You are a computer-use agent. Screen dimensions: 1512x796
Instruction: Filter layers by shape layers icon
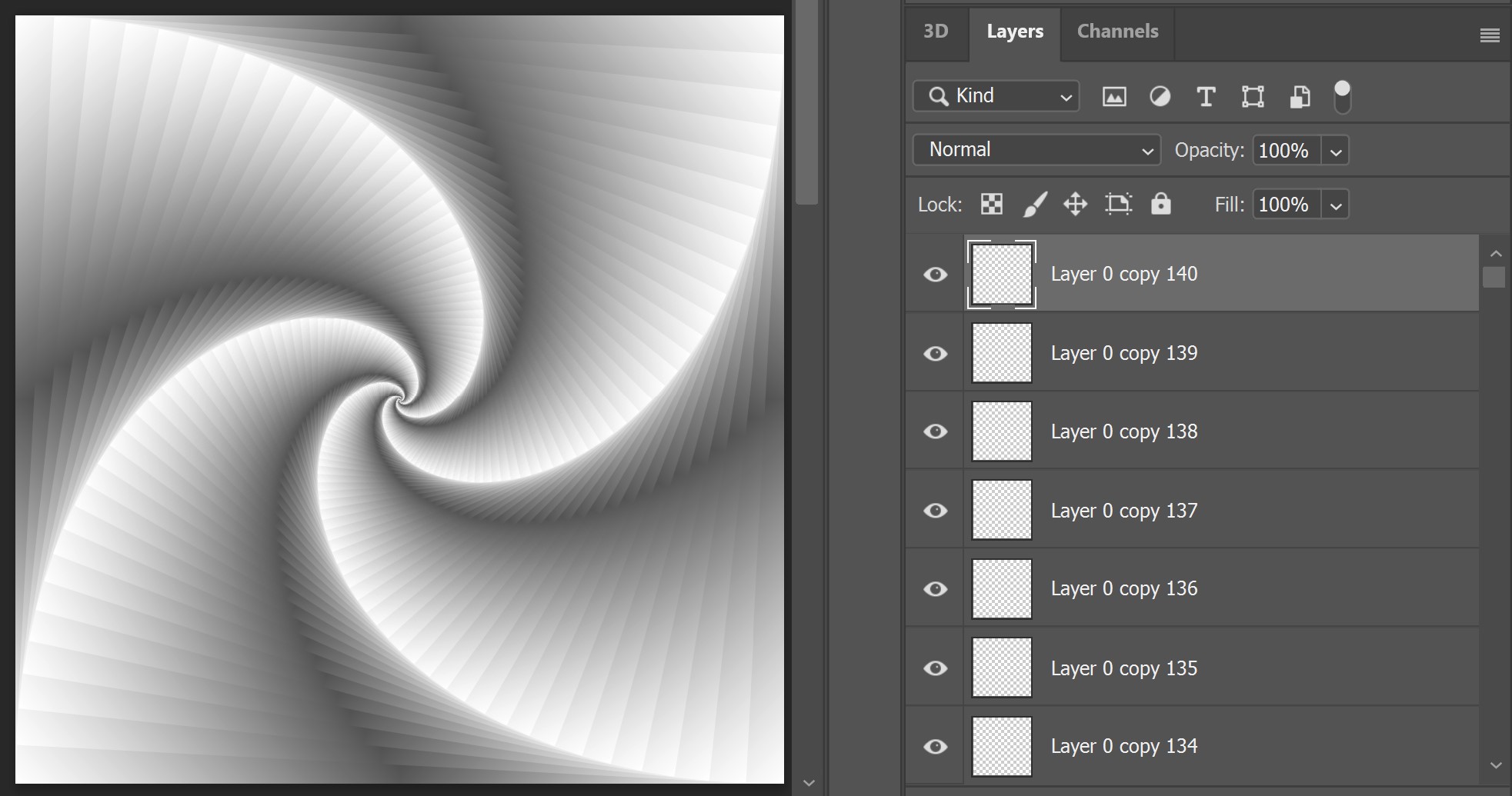click(x=1252, y=96)
